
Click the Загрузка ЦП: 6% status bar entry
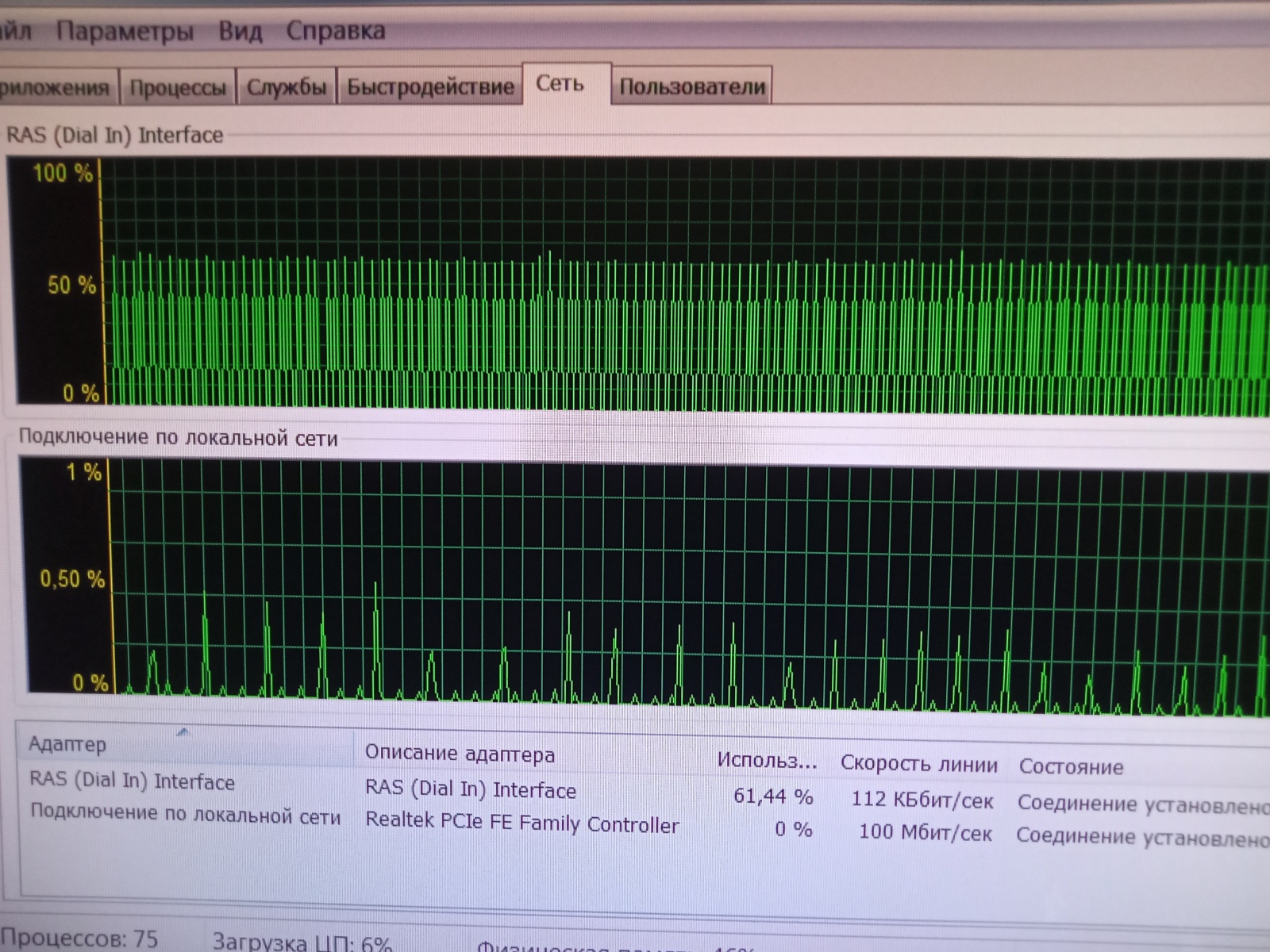(302, 942)
